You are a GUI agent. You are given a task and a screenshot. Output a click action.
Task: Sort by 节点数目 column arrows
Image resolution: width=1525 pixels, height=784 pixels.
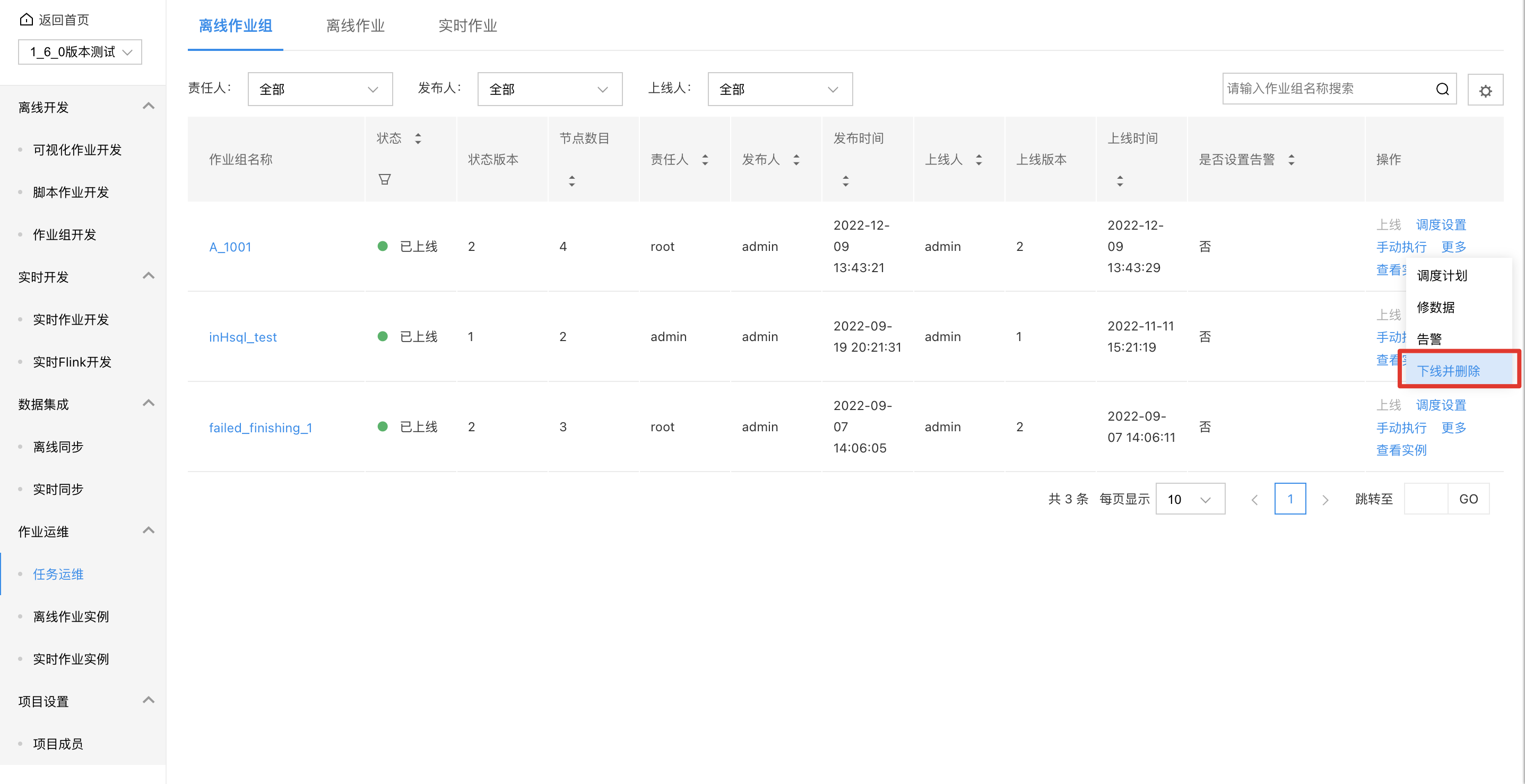pos(572,181)
